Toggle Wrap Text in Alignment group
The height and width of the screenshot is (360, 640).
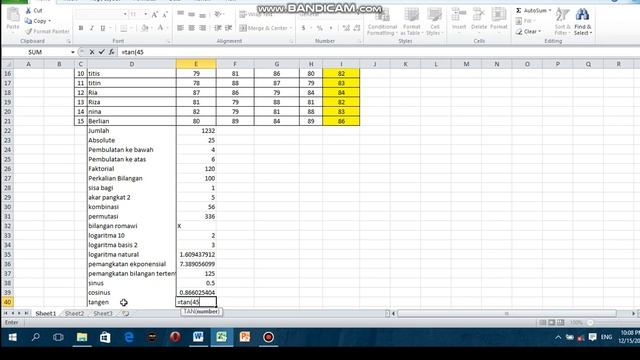(x=256, y=15)
